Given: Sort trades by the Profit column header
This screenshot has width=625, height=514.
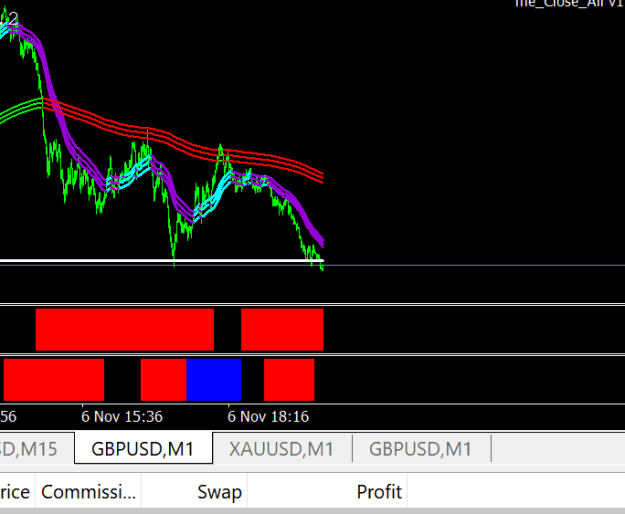Looking at the screenshot, I should click(327, 492).
